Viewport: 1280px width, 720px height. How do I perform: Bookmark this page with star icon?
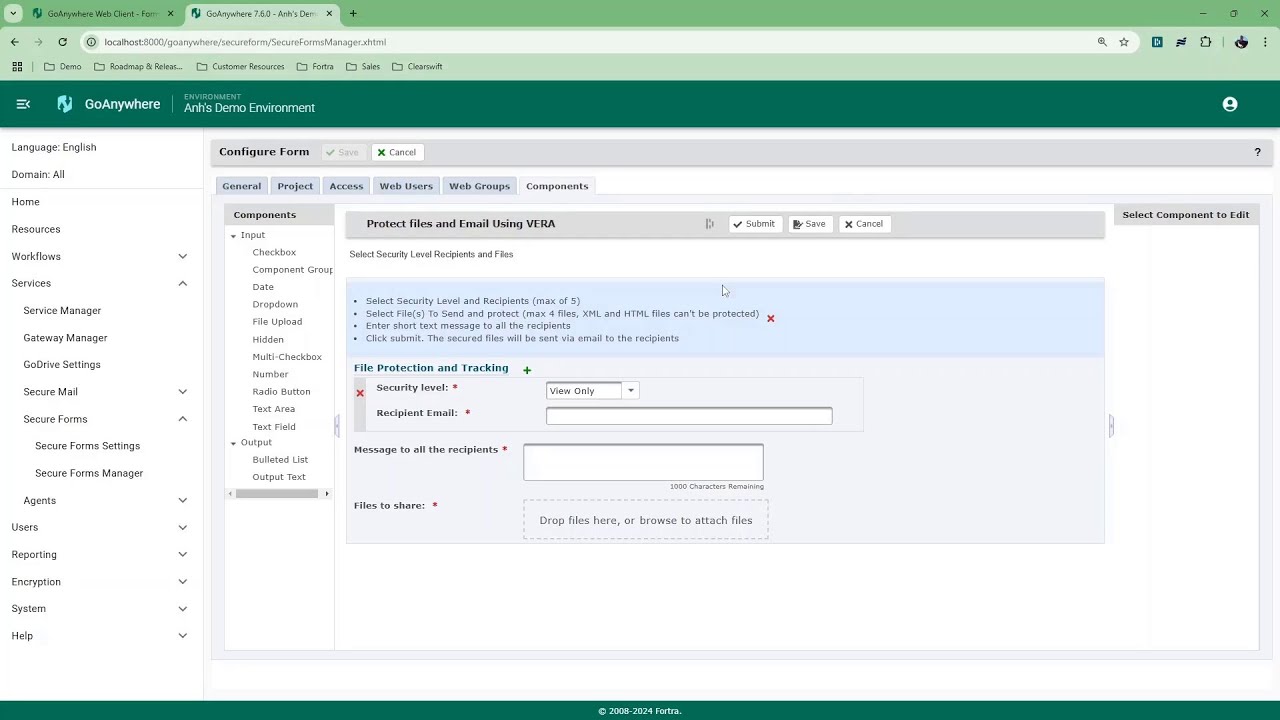pos(1124,42)
